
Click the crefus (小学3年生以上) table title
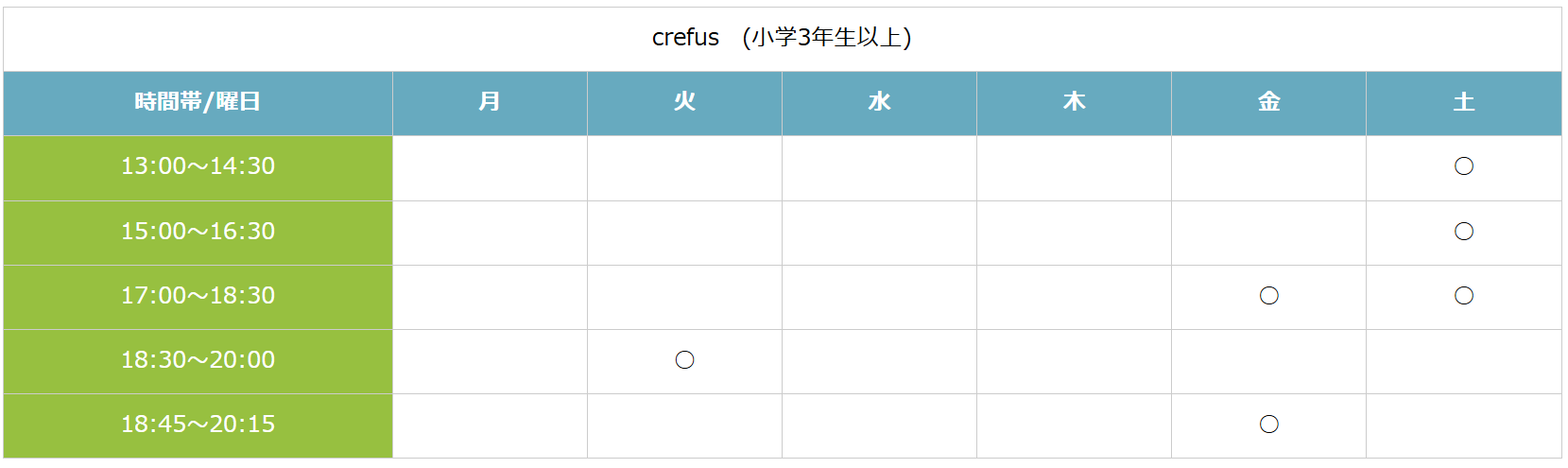click(782, 38)
